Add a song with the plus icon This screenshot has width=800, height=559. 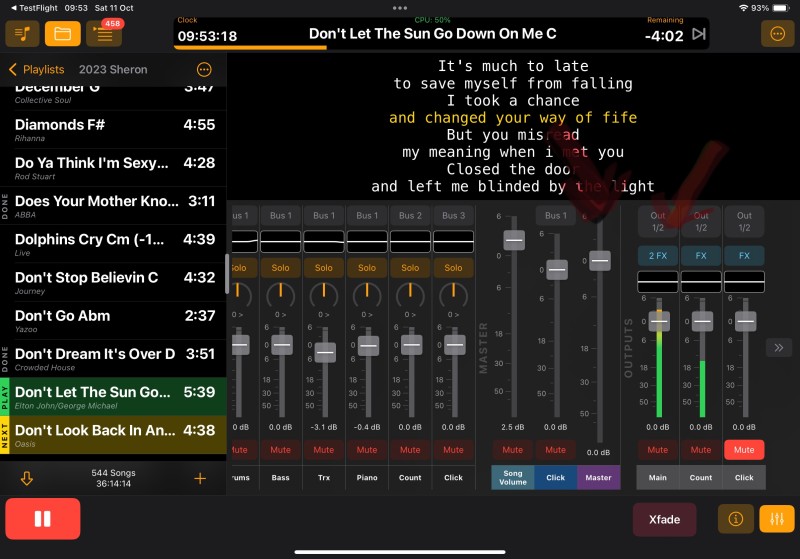pyautogui.click(x=199, y=478)
